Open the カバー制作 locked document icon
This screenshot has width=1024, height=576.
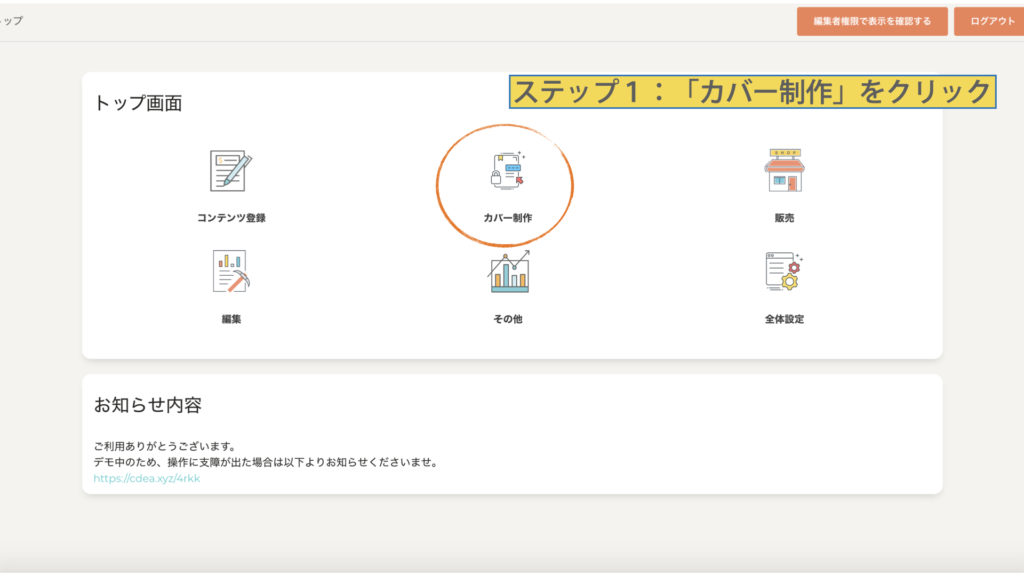coord(507,171)
